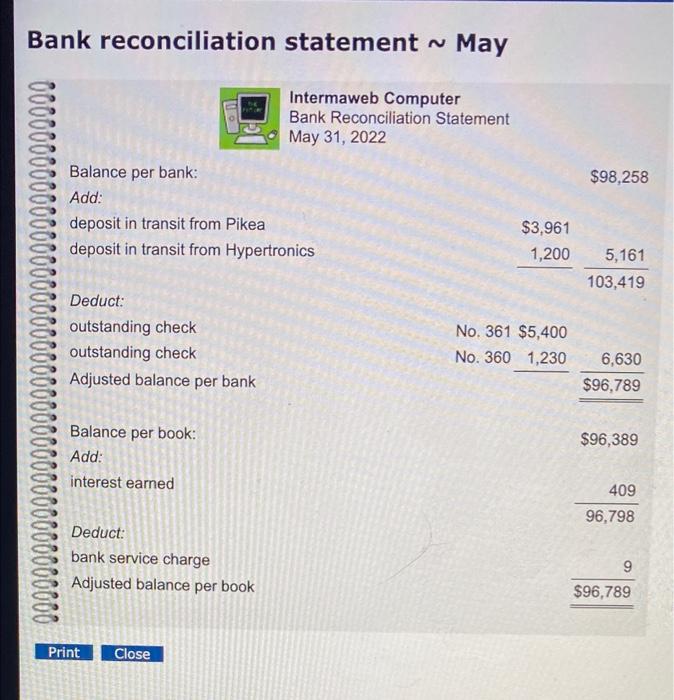Viewport: 674px width, 700px height.
Task: Click the 409 interest amount
Action: [622, 490]
